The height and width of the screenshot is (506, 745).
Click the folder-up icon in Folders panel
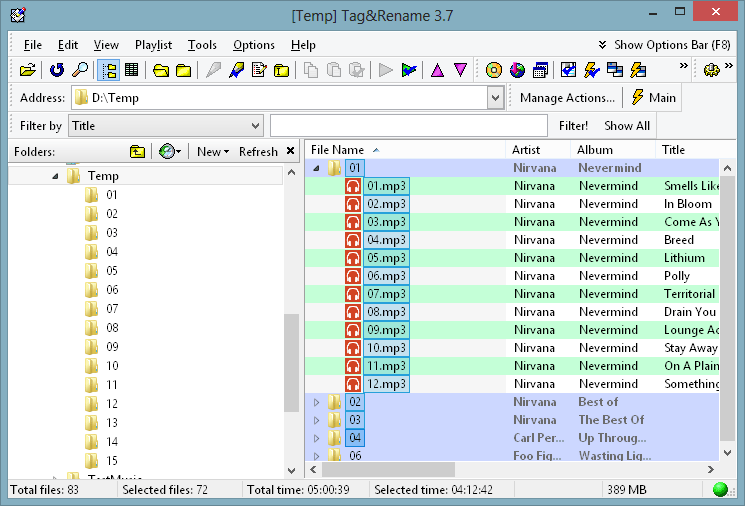tap(137, 152)
